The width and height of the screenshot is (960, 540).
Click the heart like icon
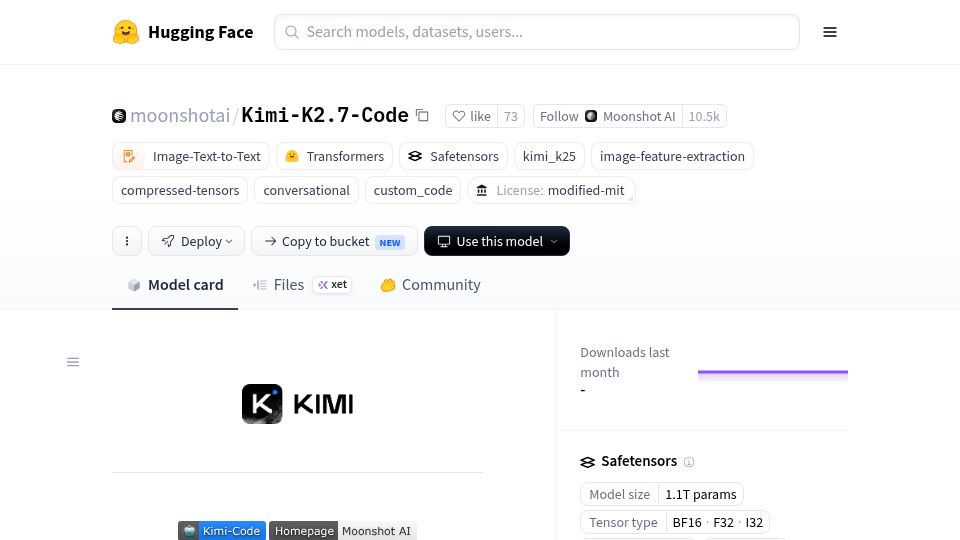[x=459, y=116]
